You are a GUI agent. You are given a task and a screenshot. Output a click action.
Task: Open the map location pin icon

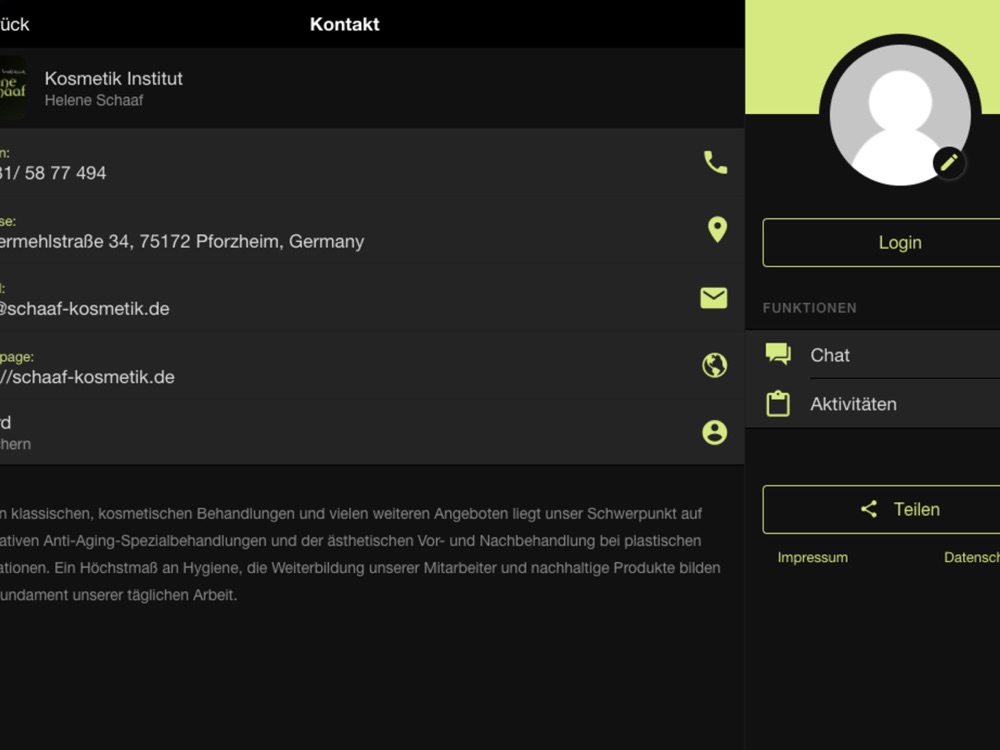(x=717, y=230)
